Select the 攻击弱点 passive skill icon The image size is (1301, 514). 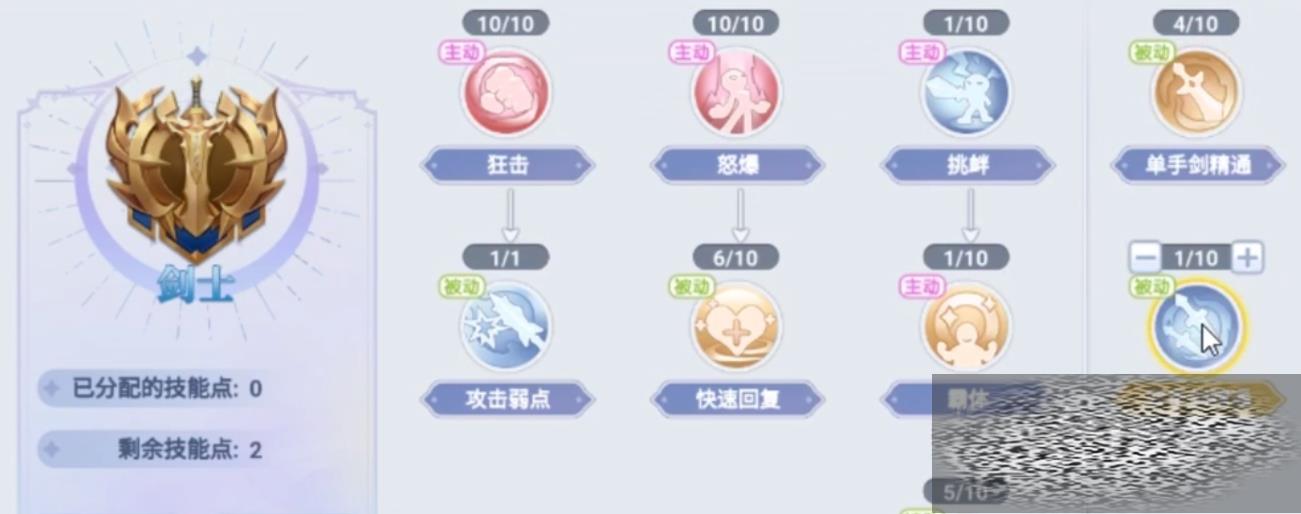[x=506, y=327]
